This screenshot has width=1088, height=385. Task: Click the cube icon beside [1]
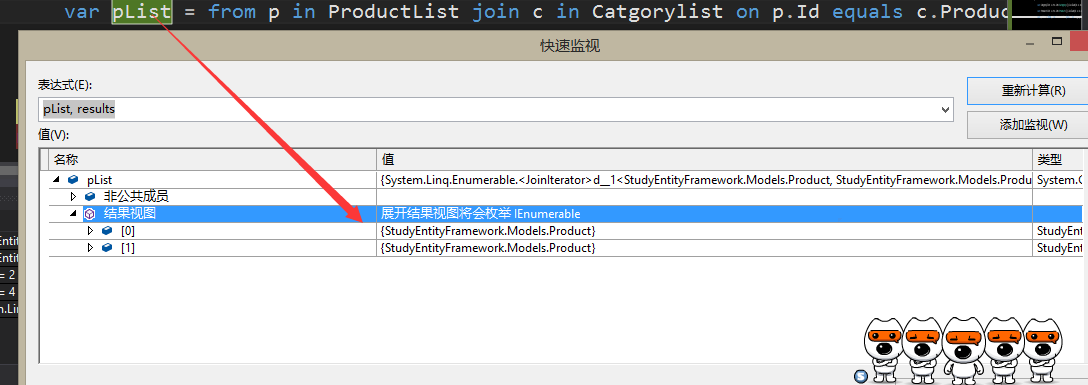tap(107, 248)
